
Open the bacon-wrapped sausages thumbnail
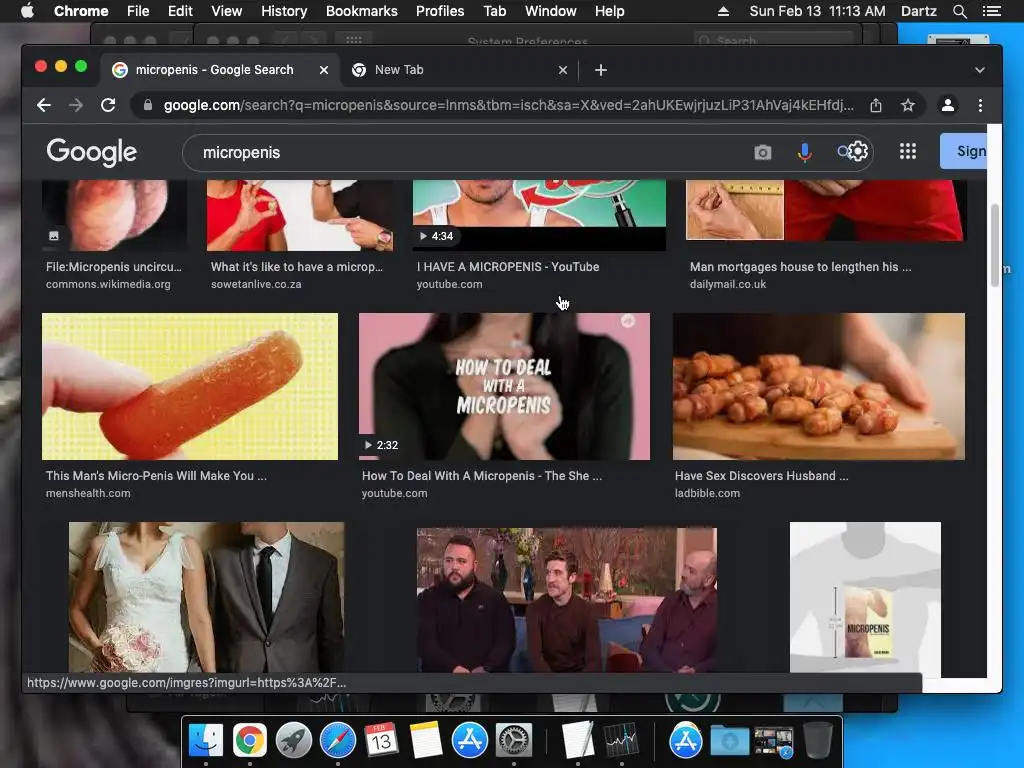pos(818,387)
